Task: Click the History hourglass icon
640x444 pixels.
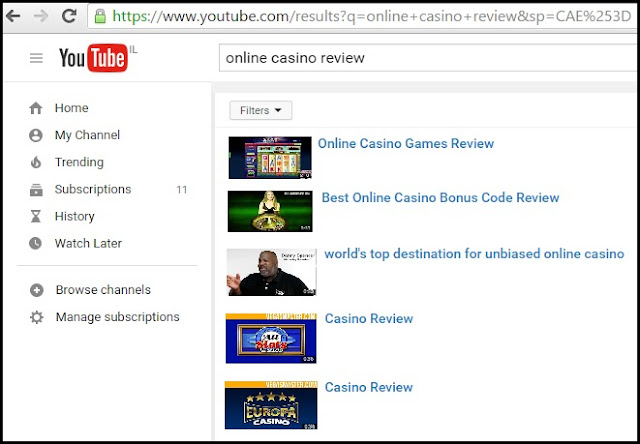Action: pyautogui.click(x=36, y=216)
